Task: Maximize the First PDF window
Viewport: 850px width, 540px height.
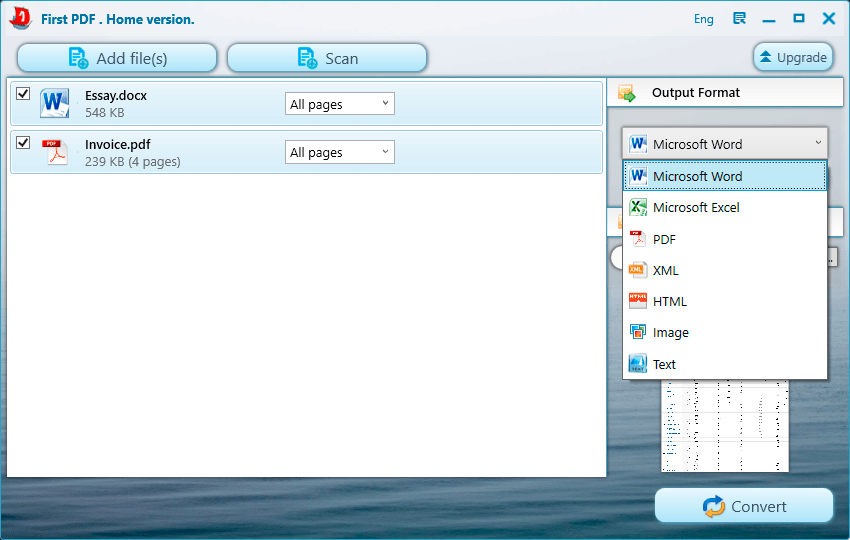Action: 799,18
